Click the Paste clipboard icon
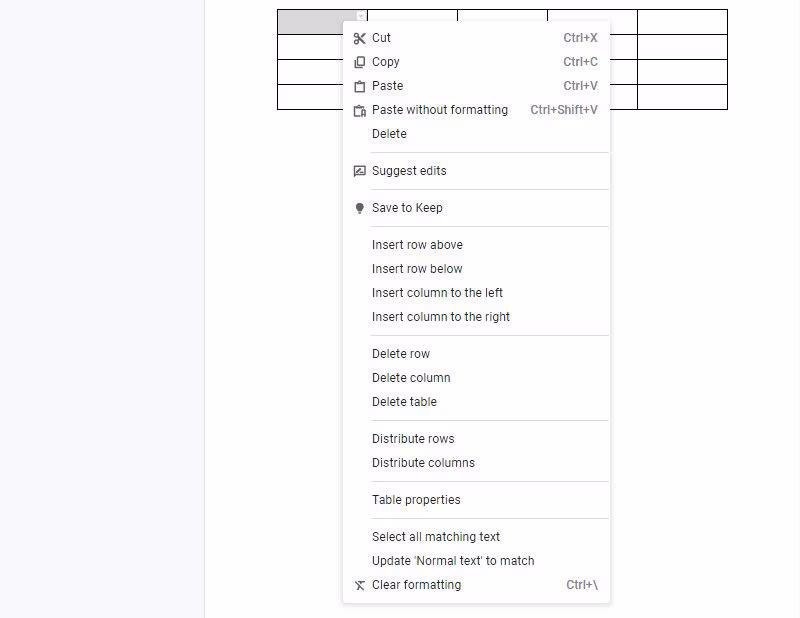 pyautogui.click(x=360, y=86)
